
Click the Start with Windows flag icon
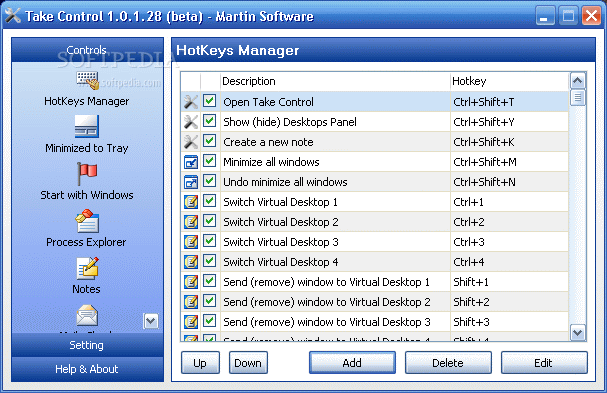pyautogui.click(x=87, y=173)
